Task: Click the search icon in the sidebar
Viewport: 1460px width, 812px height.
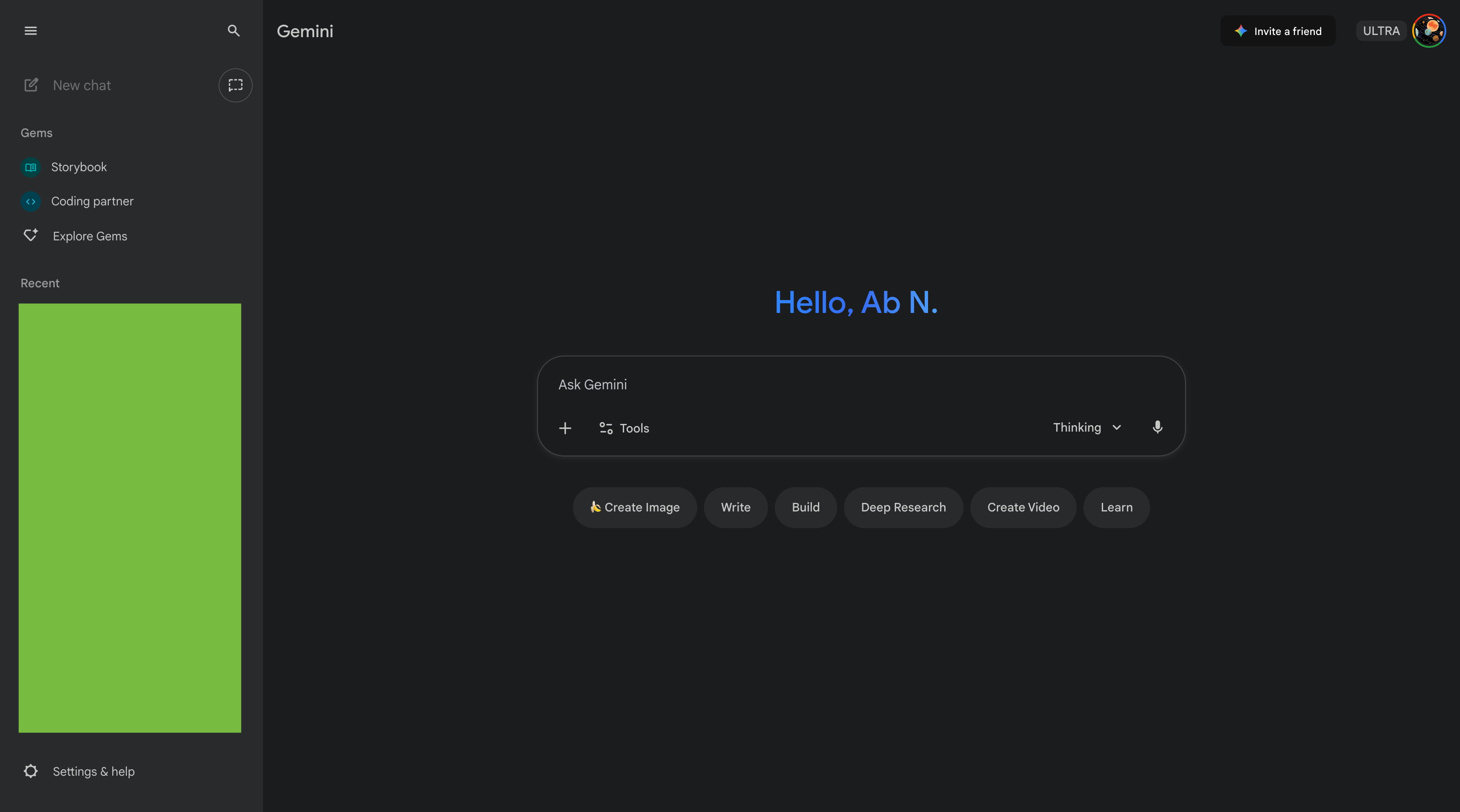Action: click(x=233, y=31)
